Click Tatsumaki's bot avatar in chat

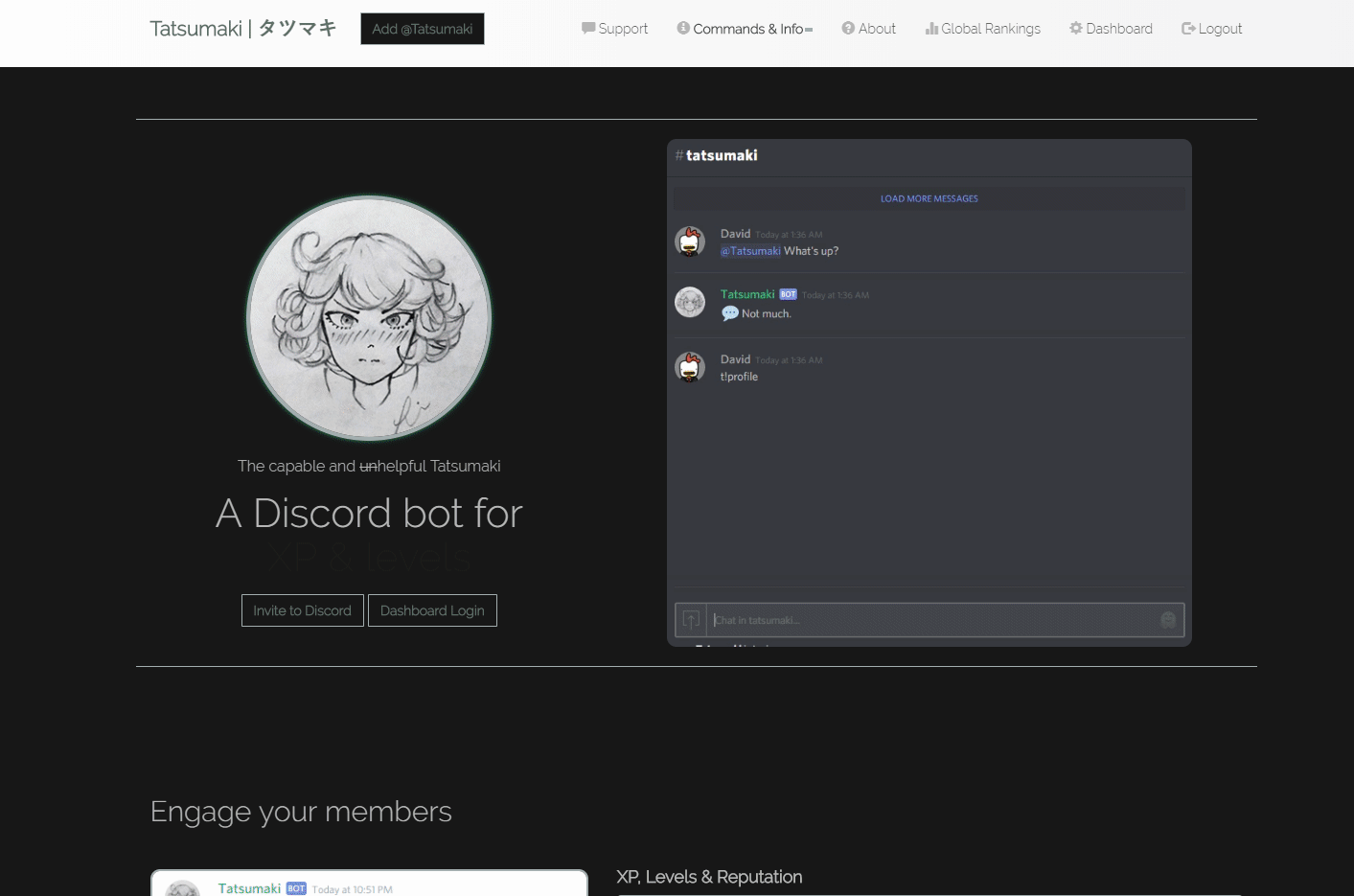[x=690, y=302]
